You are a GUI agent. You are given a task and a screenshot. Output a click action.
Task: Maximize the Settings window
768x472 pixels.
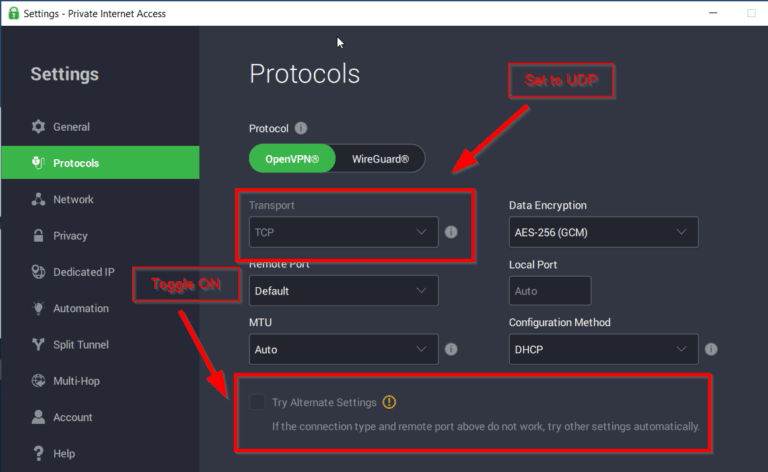(751, 13)
